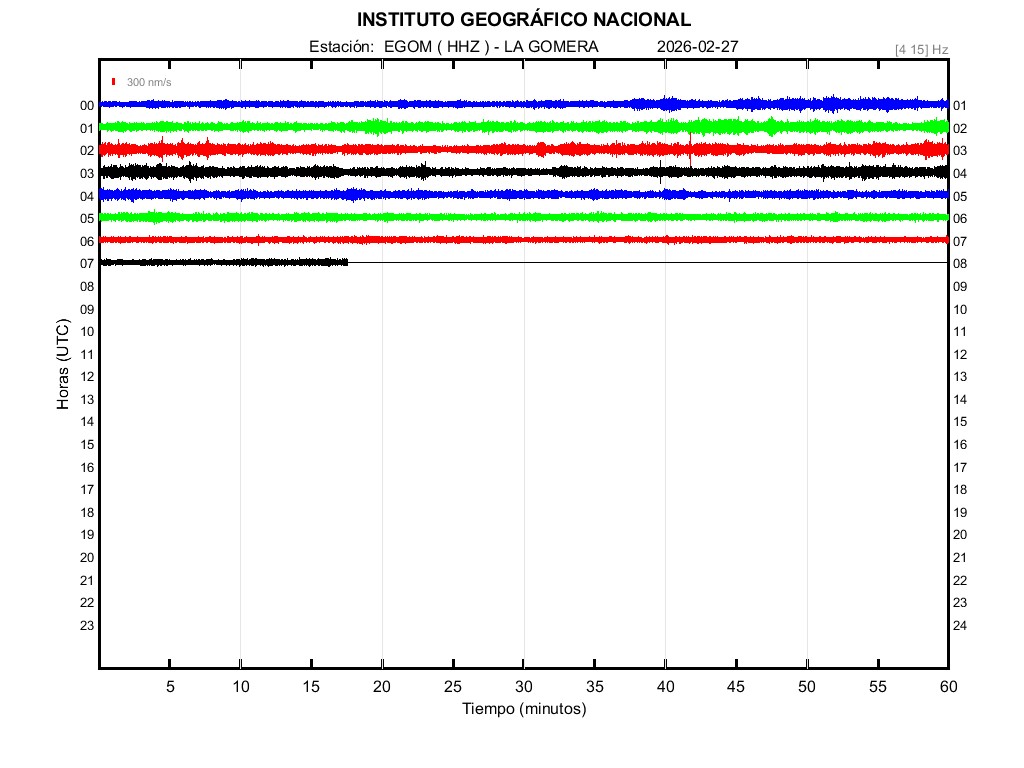The height and width of the screenshot is (768, 1024).
Task: Click the 'INSTITUTO GEOGRÁFICO NACIONAL' title
Action: click(523, 20)
